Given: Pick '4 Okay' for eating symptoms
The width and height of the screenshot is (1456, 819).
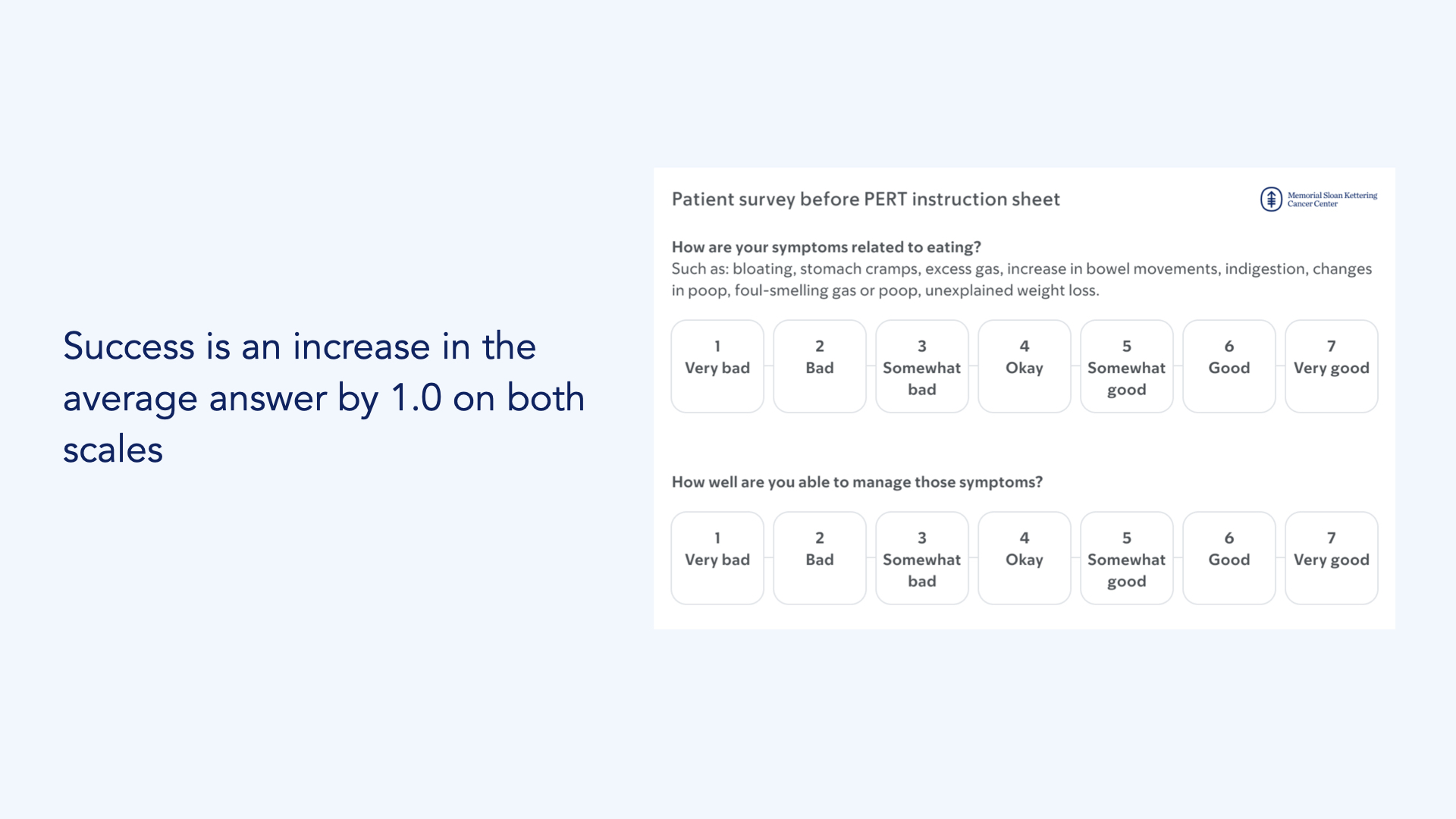Looking at the screenshot, I should (x=1024, y=366).
